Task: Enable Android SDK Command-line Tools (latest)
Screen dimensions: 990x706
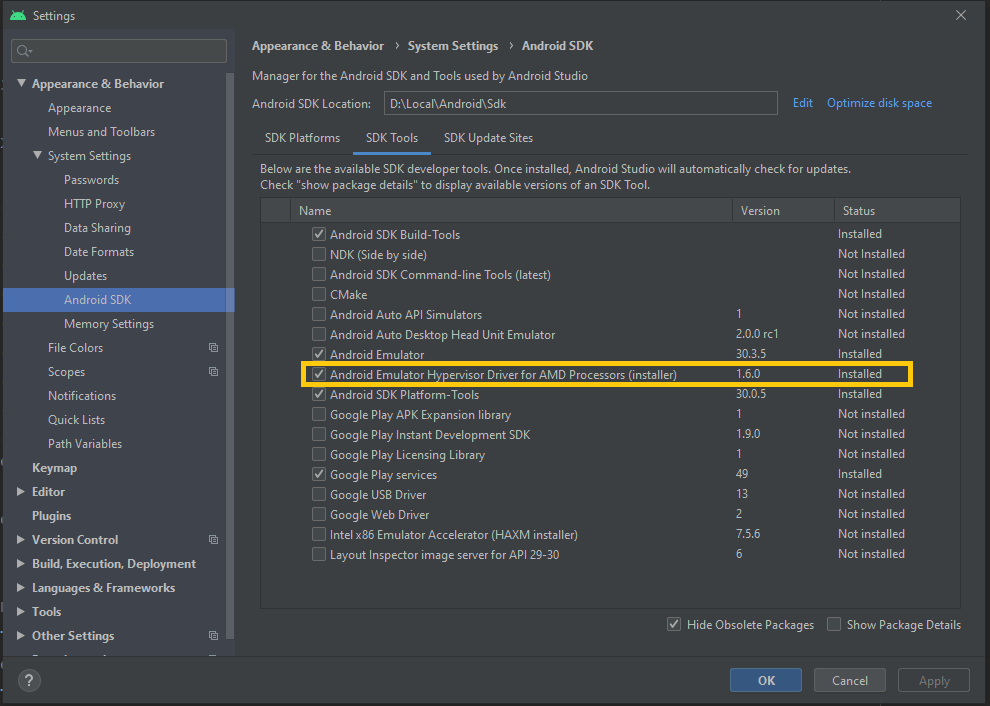Action: tap(319, 275)
